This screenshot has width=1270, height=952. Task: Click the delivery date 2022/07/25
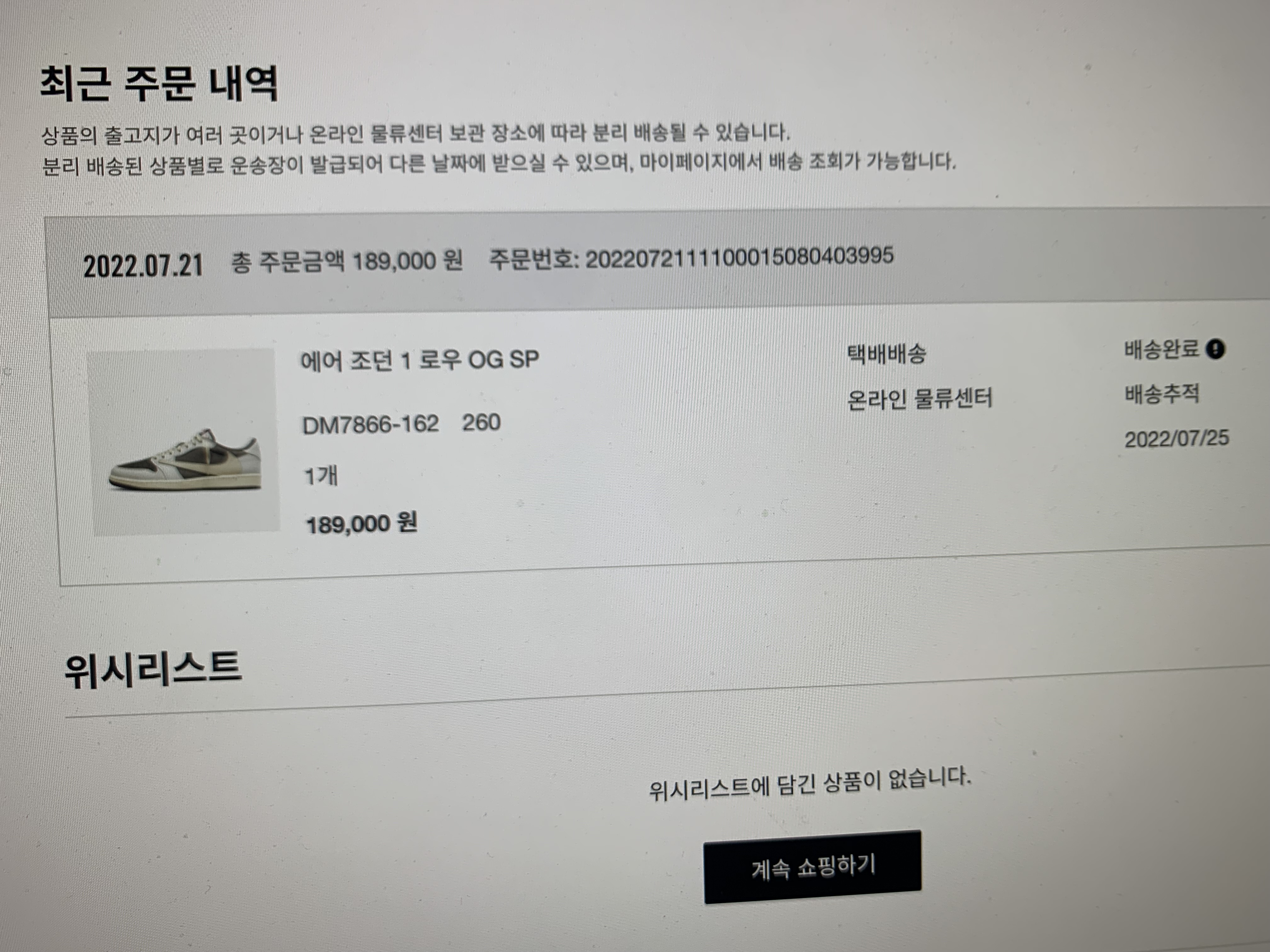click(1176, 439)
